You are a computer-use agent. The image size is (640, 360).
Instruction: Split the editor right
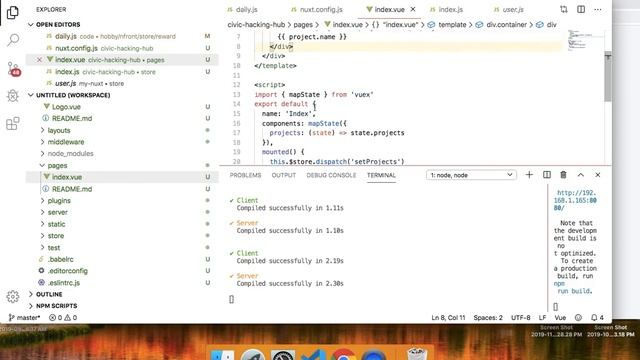581,9
